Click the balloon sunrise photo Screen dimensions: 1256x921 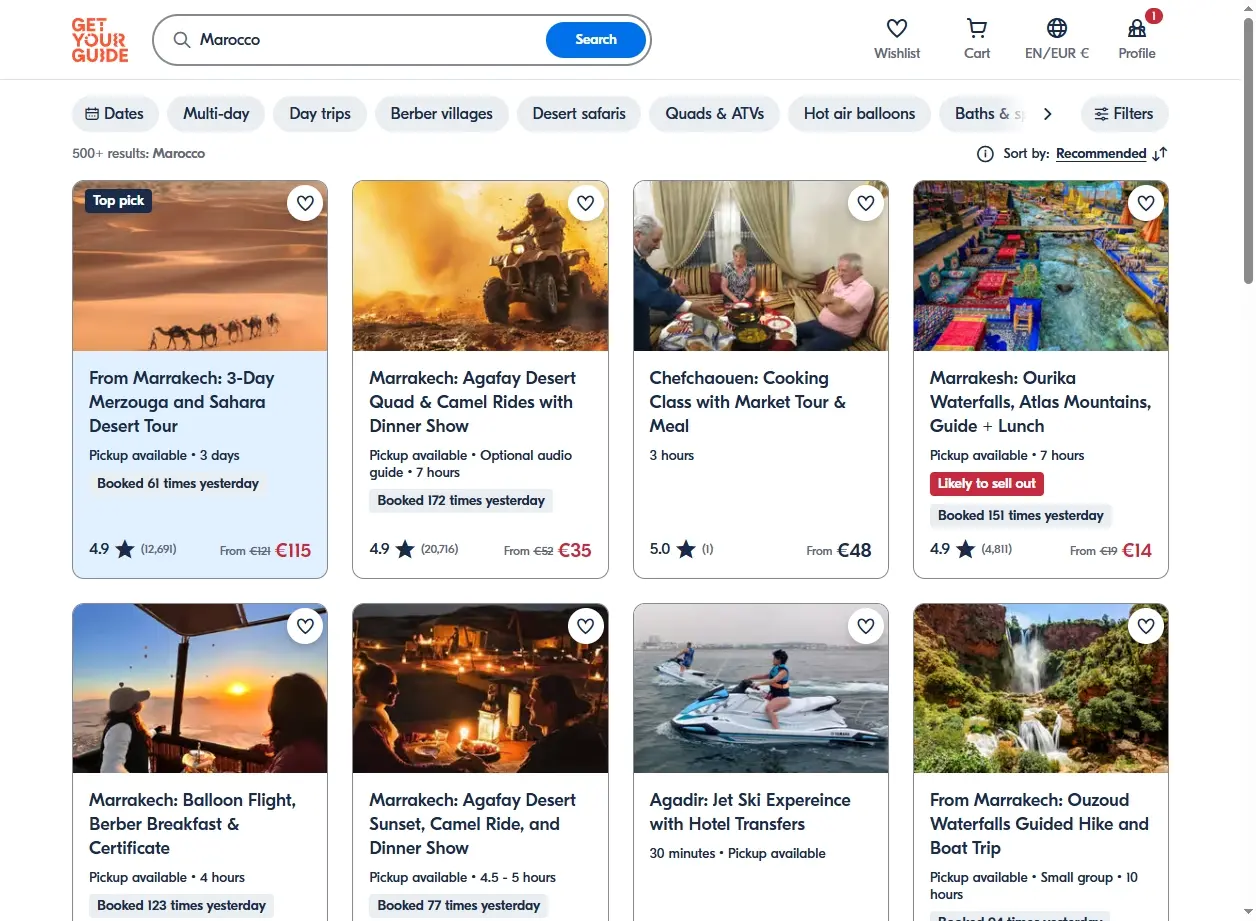click(x=200, y=688)
